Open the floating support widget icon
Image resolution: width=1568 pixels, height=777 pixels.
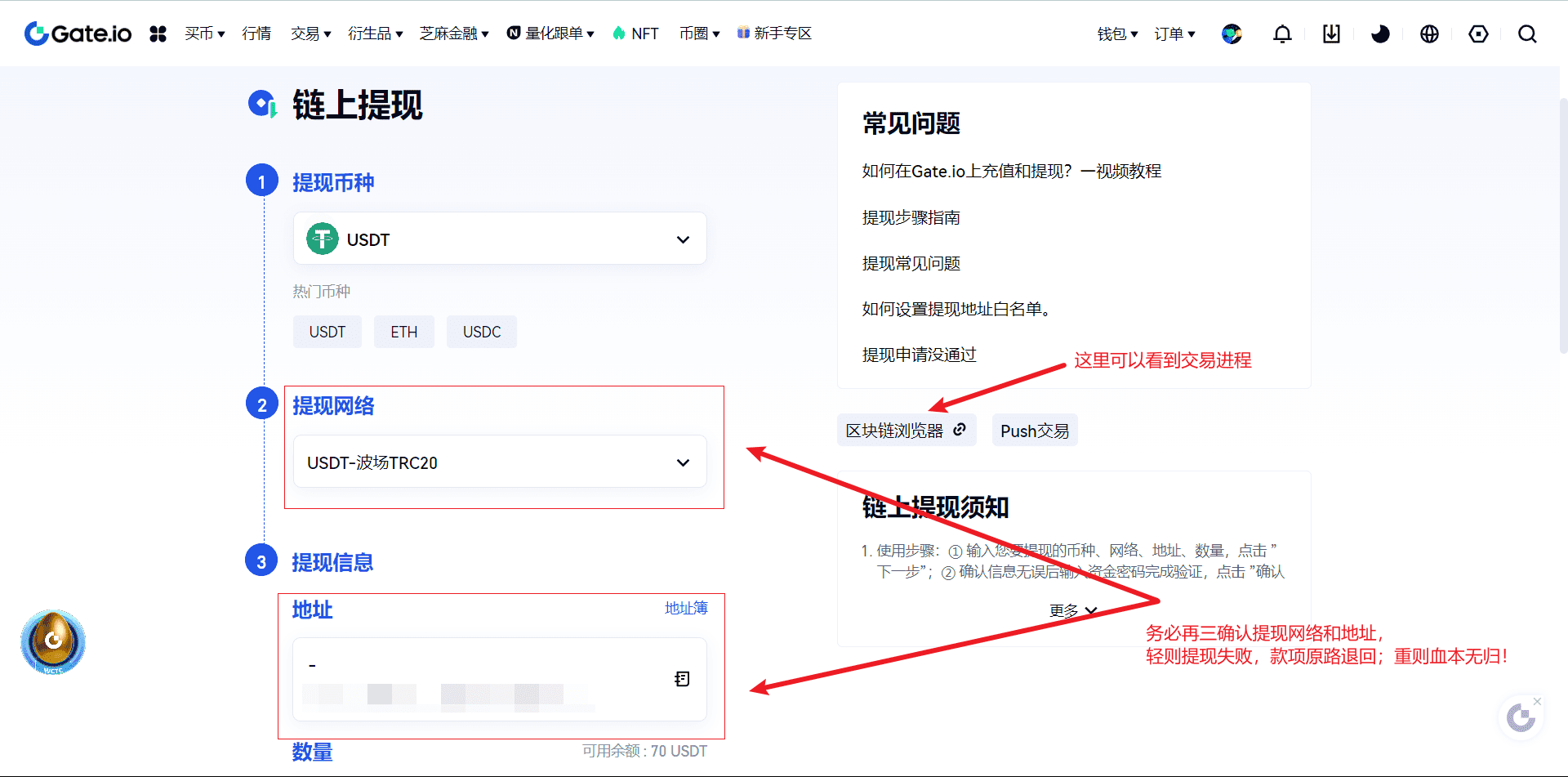tap(1520, 718)
